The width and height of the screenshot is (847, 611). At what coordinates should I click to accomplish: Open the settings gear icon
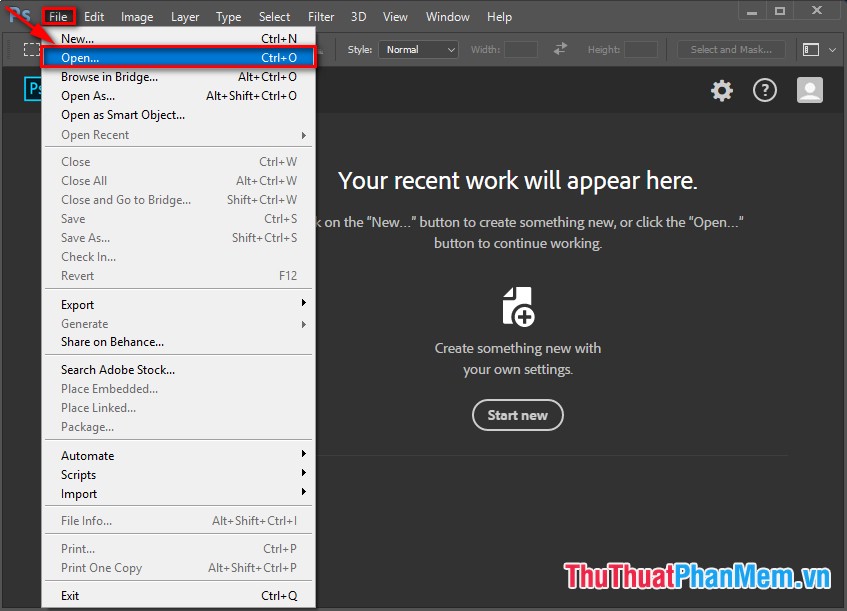point(722,91)
